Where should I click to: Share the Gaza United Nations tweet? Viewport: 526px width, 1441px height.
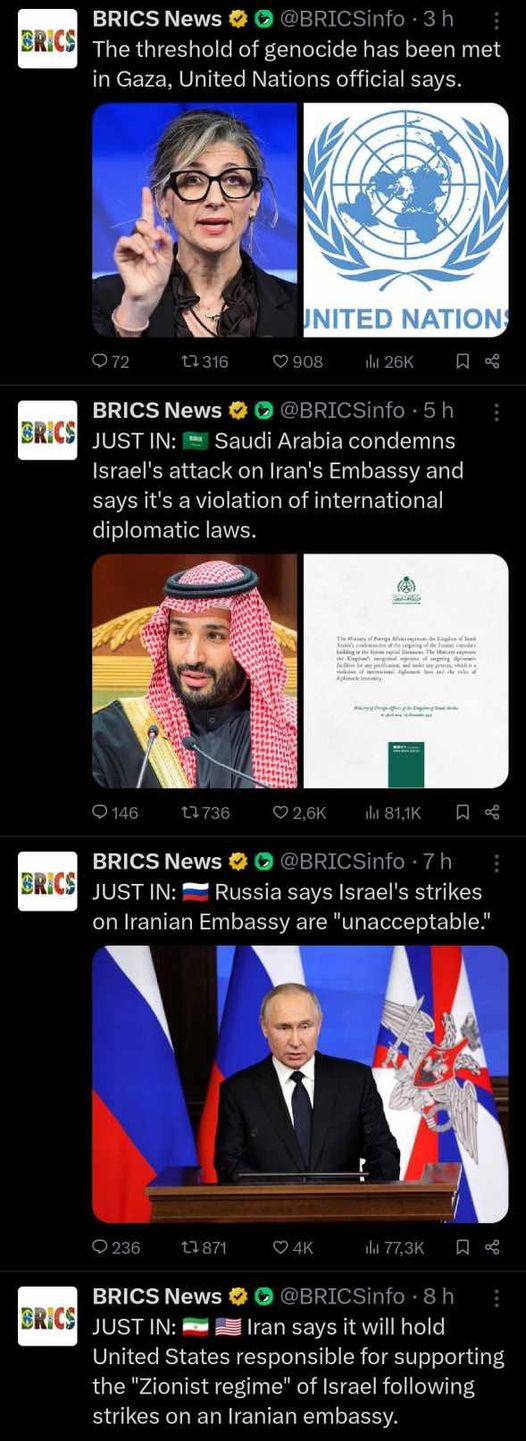coord(492,361)
